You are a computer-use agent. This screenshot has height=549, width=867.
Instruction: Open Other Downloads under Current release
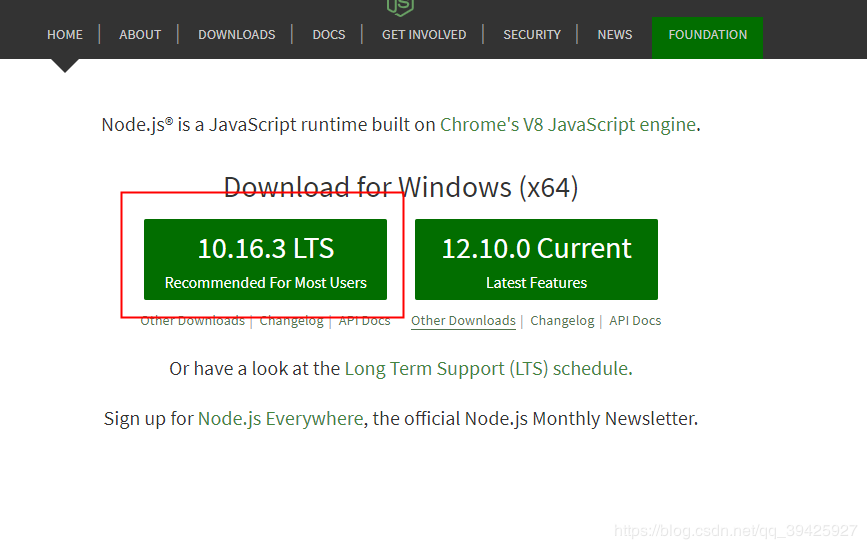(463, 321)
